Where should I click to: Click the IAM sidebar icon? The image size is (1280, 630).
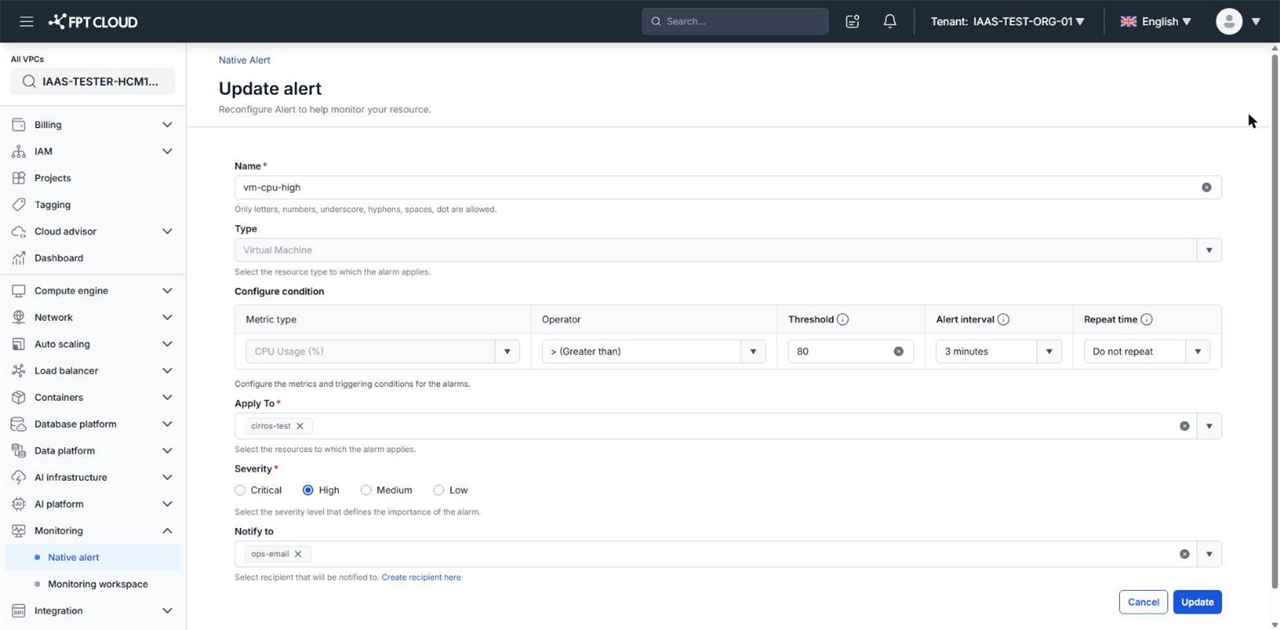pyautogui.click(x=18, y=151)
